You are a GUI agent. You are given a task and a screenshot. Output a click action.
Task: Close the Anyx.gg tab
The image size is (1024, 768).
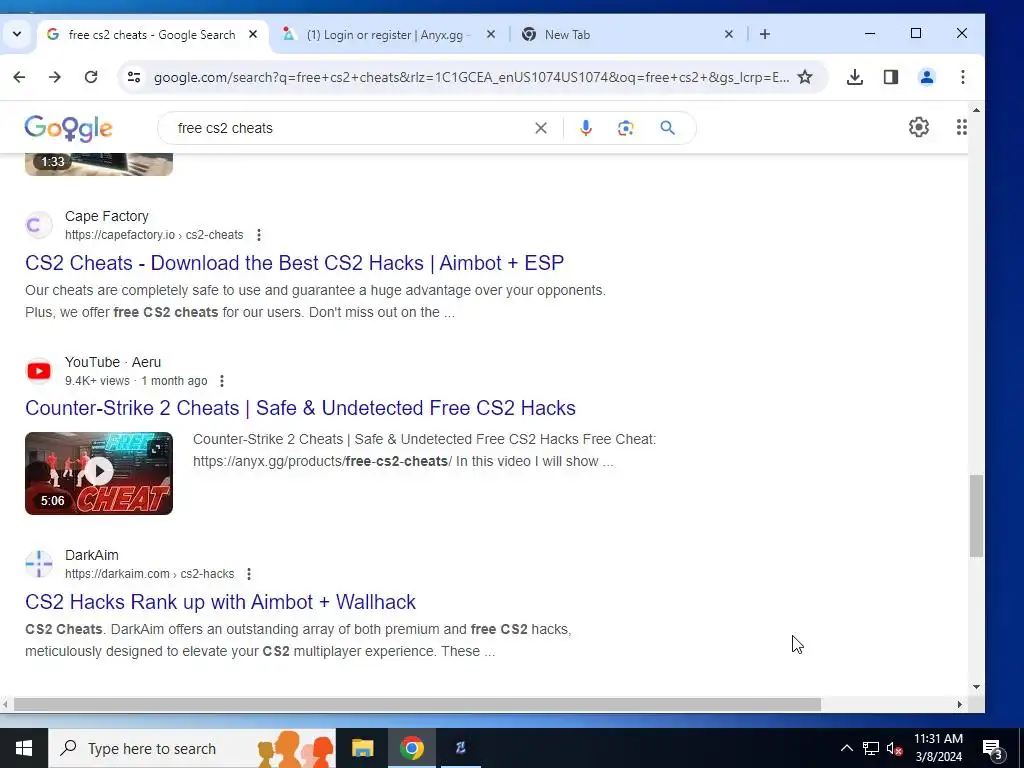click(491, 35)
